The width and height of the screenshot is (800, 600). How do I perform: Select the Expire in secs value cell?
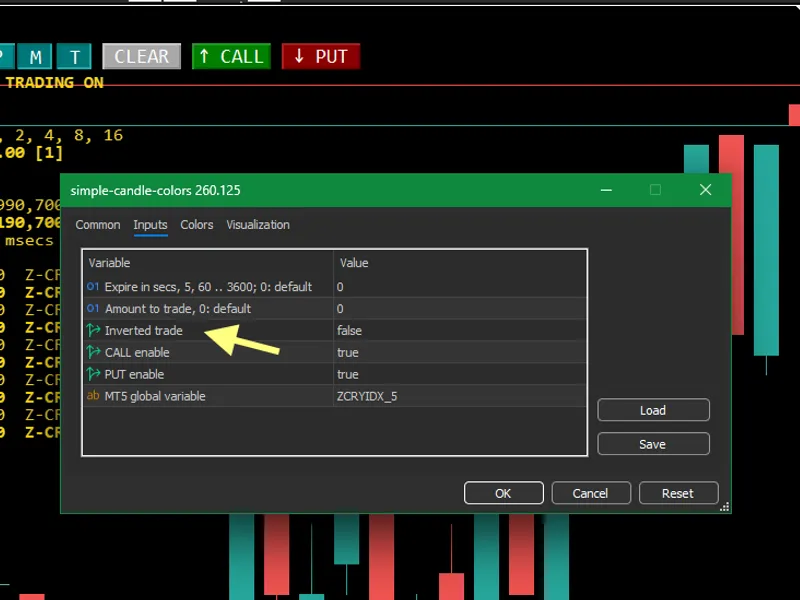tap(460, 287)
